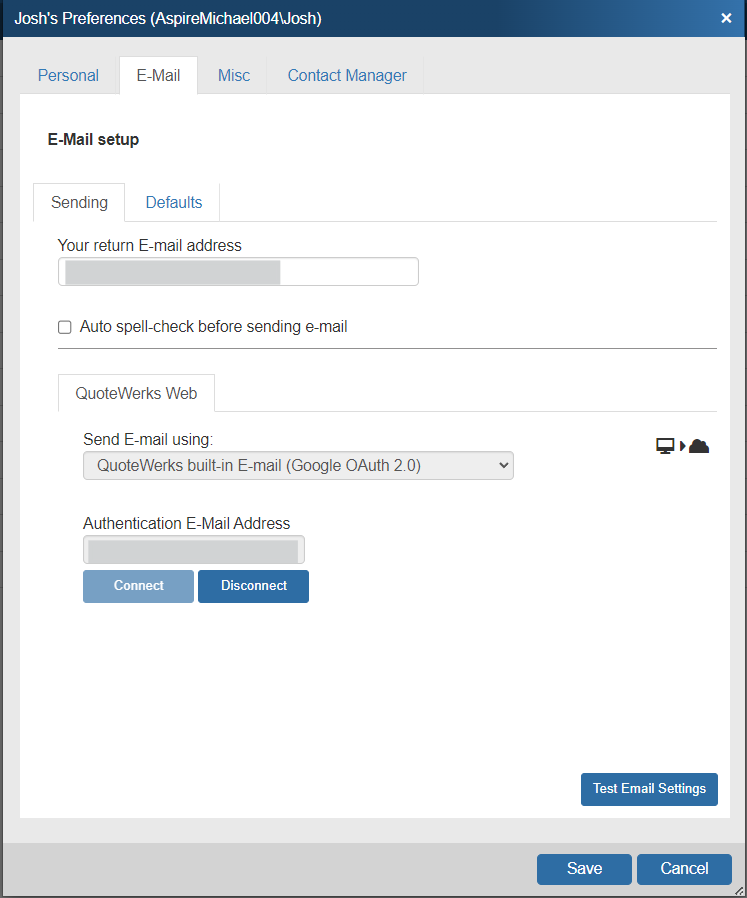Click the resize grip at dialog corner
This screenshot has height=898, width=747.
(x=740, y=891)
